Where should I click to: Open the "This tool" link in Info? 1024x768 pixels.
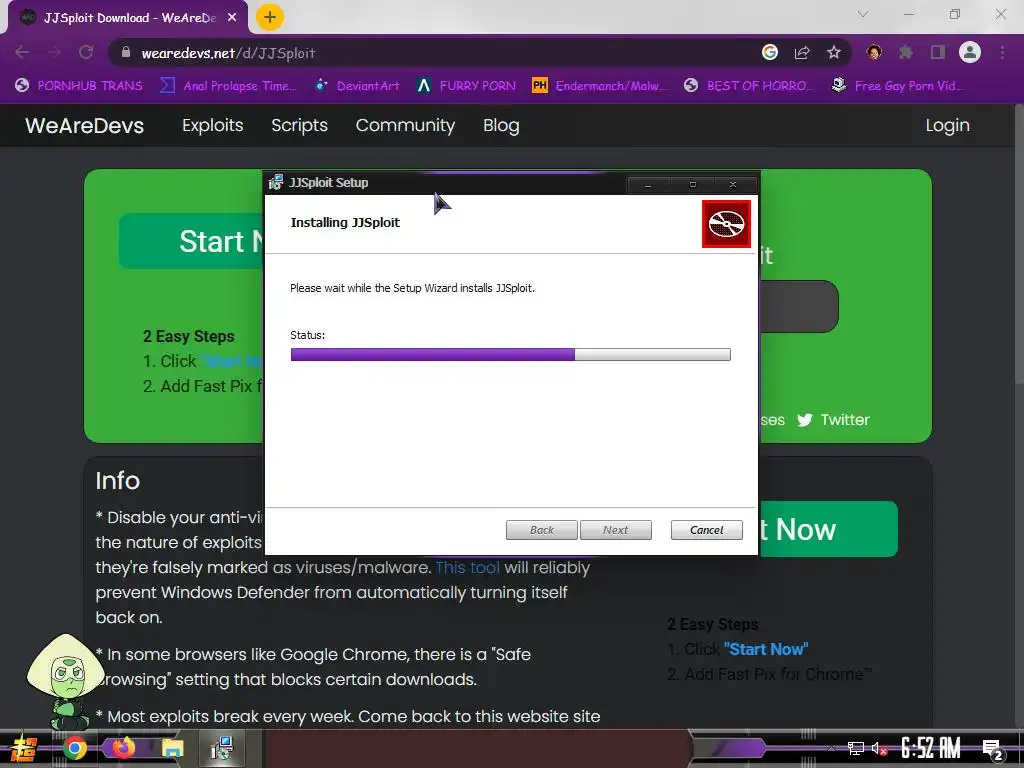467,568
